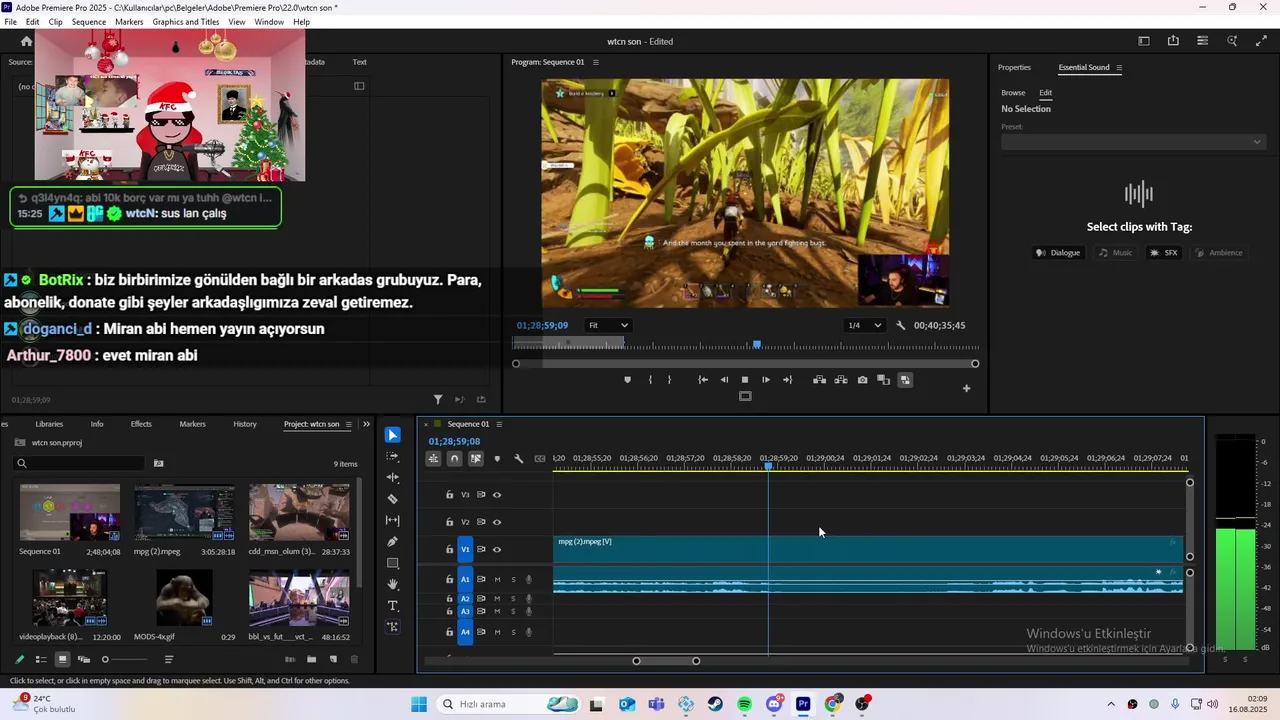Click Find bin icon beside project search
Image resolution: width=1280 pixels, height=720 pixels.
pyautogui.click(x=158, y=463)
